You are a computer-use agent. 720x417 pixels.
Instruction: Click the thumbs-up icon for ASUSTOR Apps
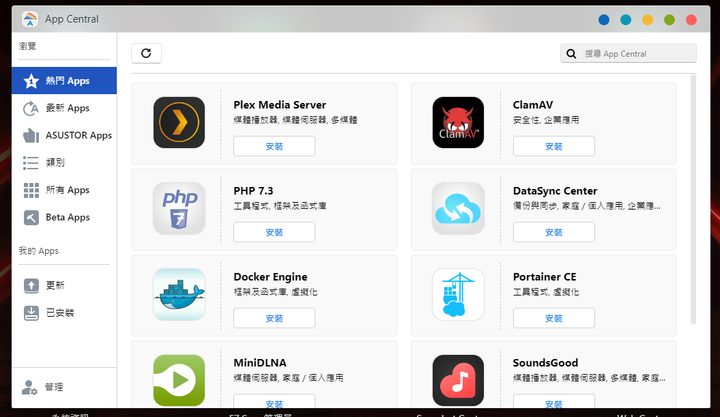pyautogui.click(x=31, y=135)
